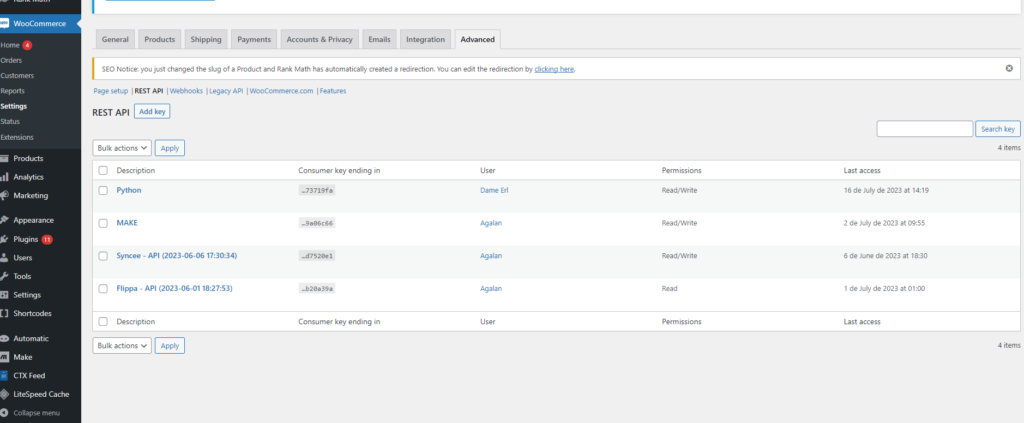
Task: Check the Python key row checkbox
Action: coord(103,191)
